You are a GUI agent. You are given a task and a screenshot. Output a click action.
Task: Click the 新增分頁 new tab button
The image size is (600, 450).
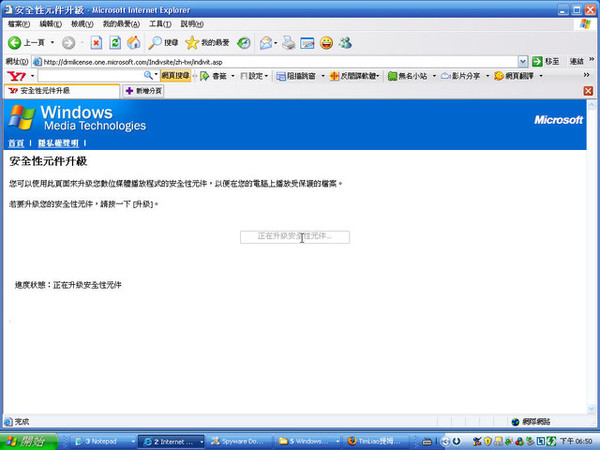pyautogui.click(x=143, y=91)
